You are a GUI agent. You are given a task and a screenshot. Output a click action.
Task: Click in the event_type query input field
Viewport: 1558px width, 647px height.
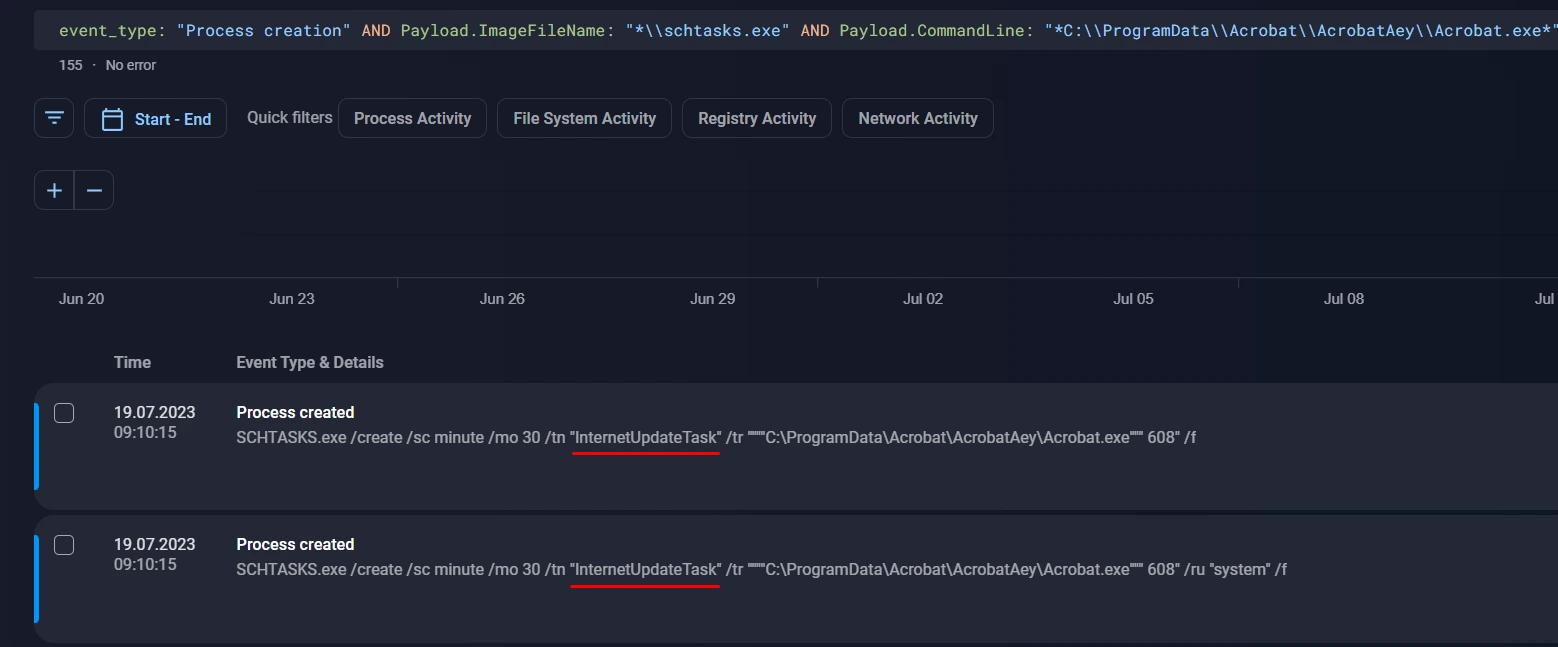[795, 30]
